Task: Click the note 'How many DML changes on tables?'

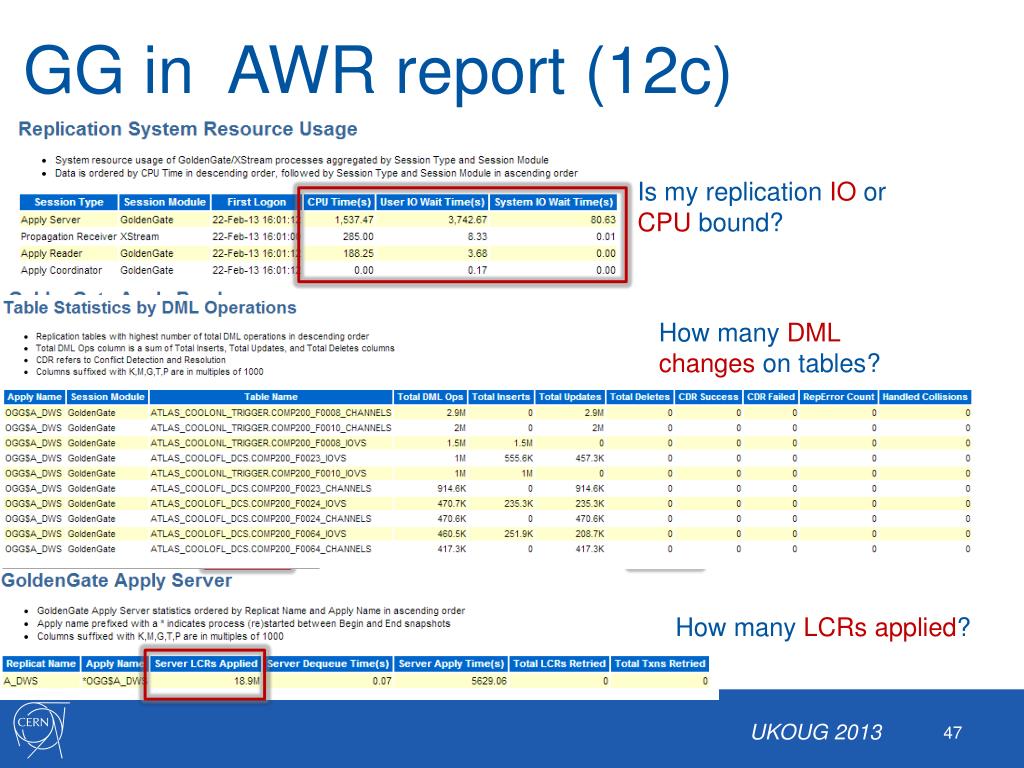Action: click(x=769, y=348)
